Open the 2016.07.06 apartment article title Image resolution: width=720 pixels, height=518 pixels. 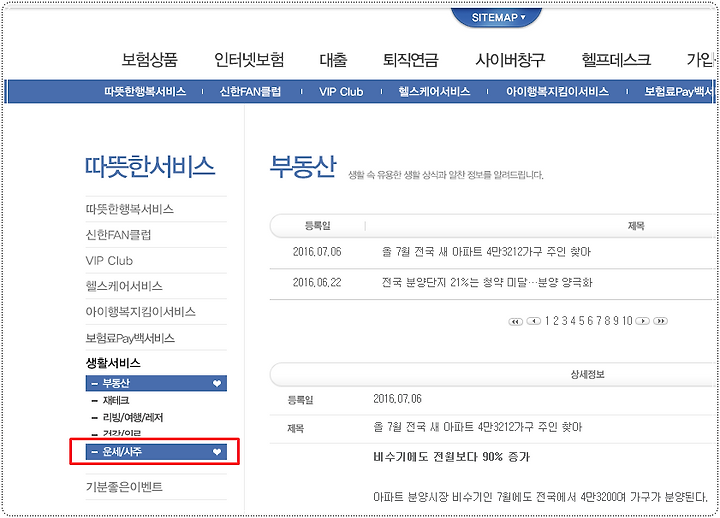pos(486,252)
